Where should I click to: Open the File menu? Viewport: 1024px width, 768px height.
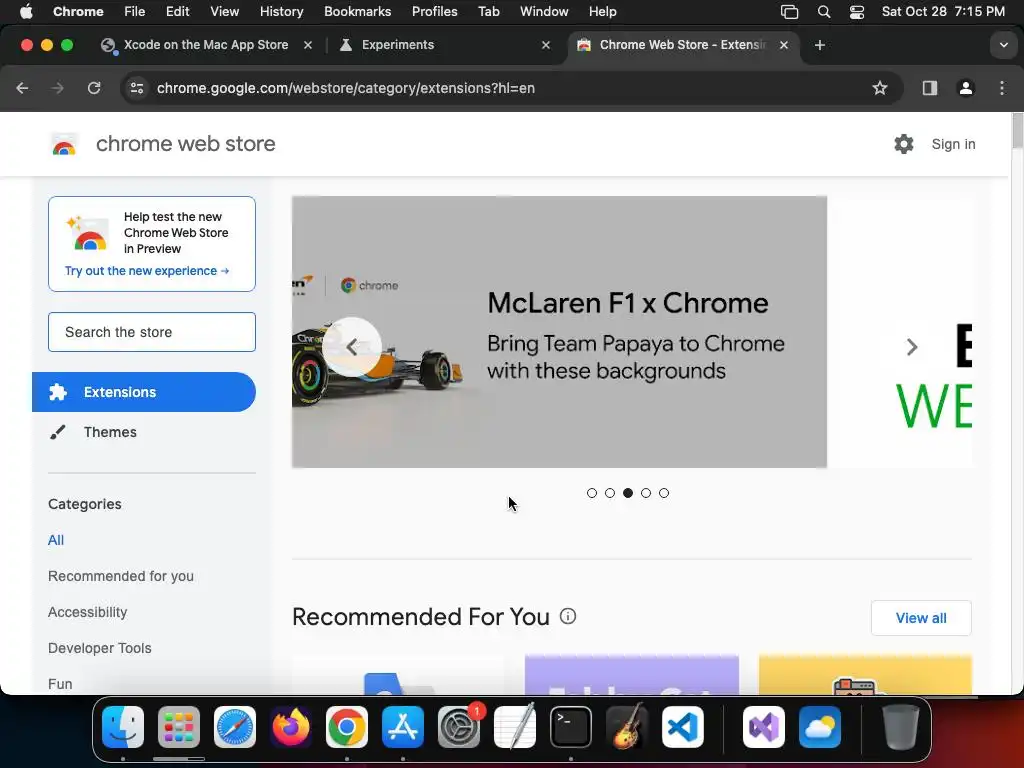(135, 12)
